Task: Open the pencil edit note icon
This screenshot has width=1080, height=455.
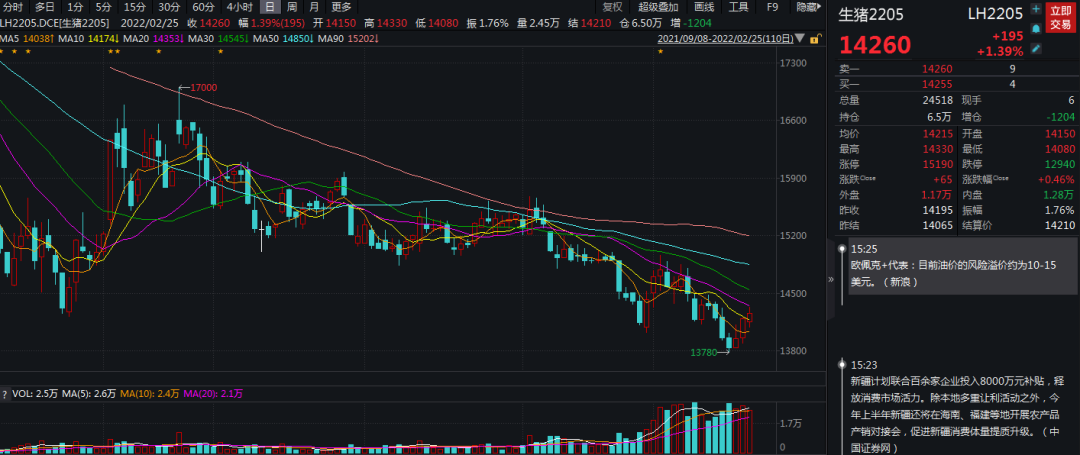Action: 1036,47
